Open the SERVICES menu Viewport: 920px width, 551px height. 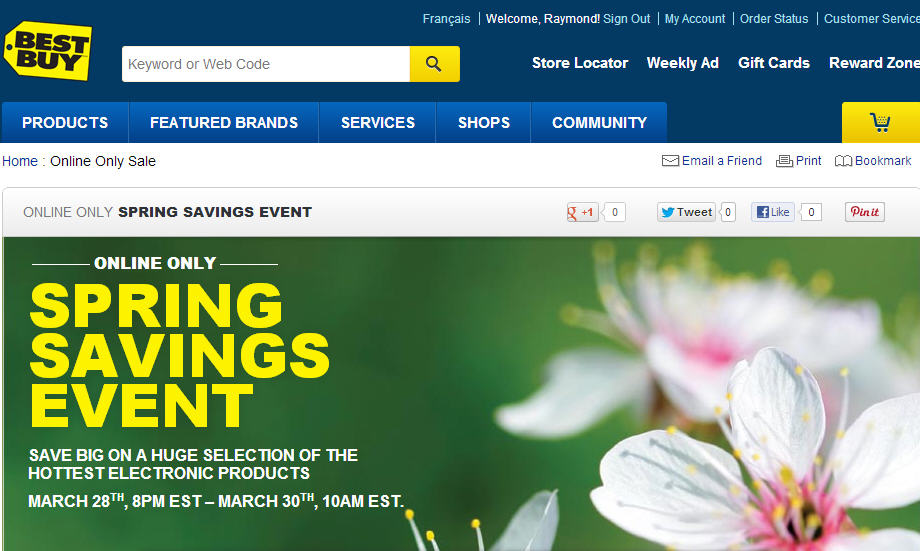tap(378, 122)
